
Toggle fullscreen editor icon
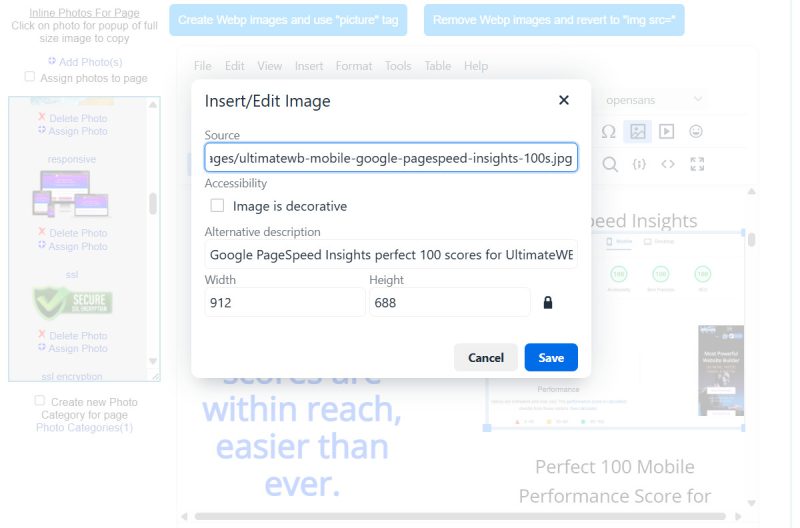[697, 164]
